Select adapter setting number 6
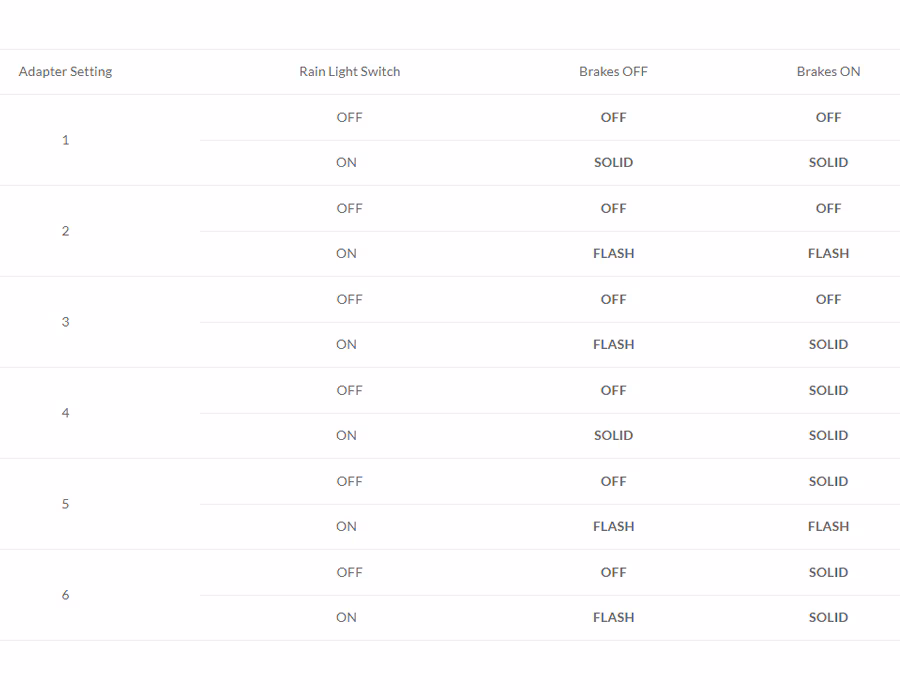900x700 pixels. click(x=65, y=595)
